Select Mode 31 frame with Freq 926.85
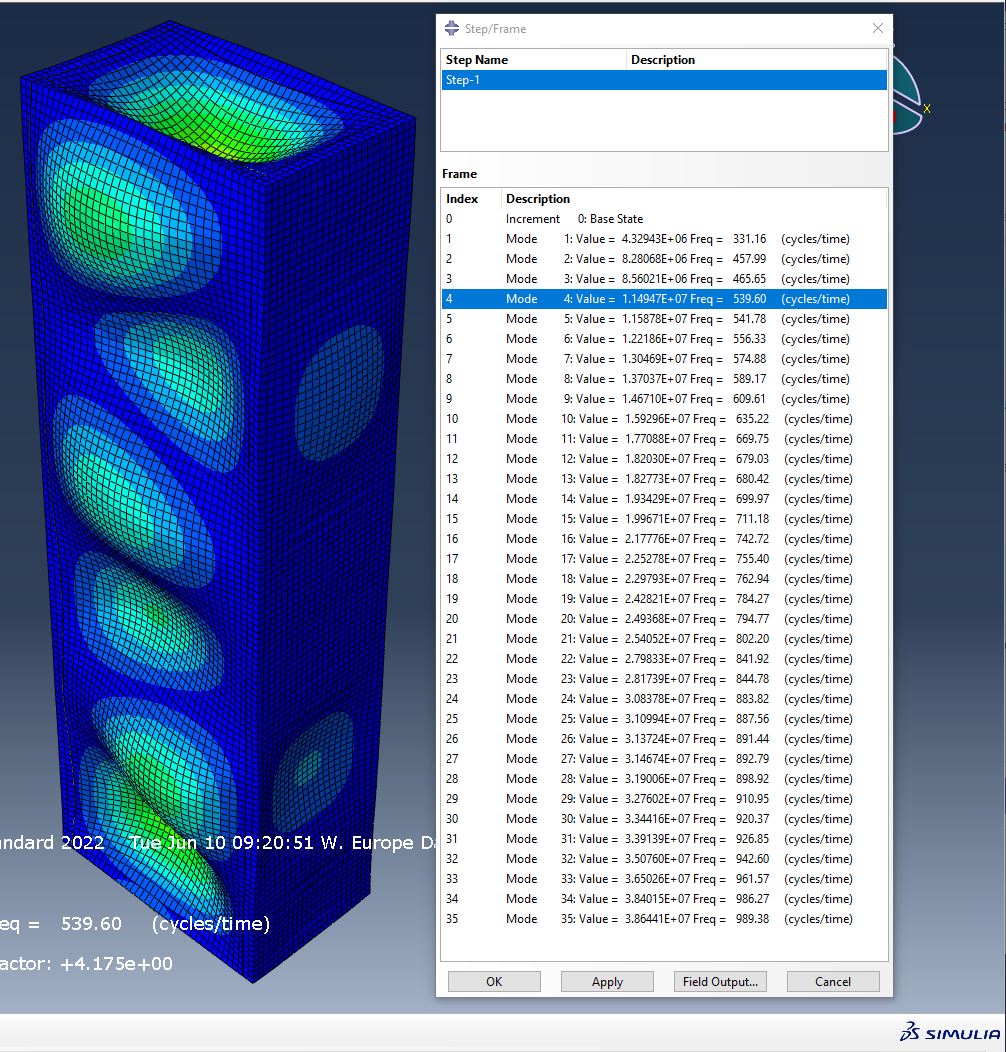The height and width of the screenshot is (1052, 1006). [664, 839]
